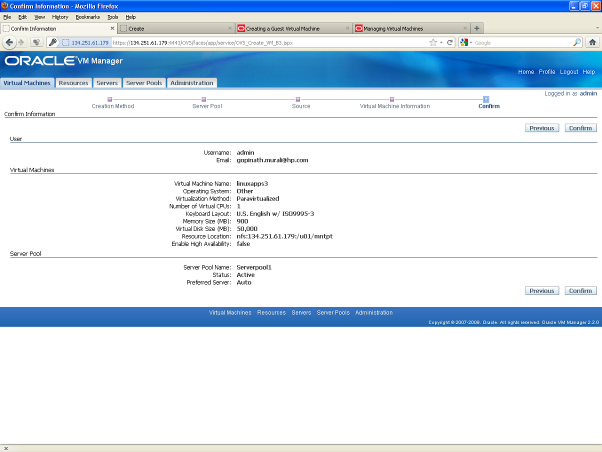Click the resource location nfs path text
Viewport: 602px width, 452px height.
284,236
